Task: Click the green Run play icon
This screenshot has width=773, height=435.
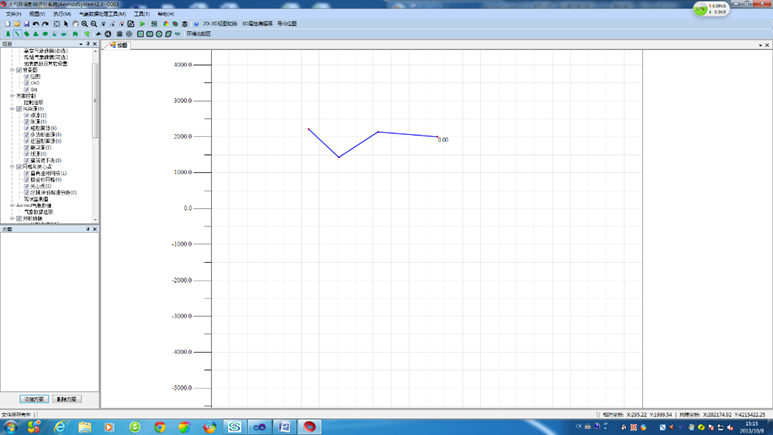Action: coord(142,24)
